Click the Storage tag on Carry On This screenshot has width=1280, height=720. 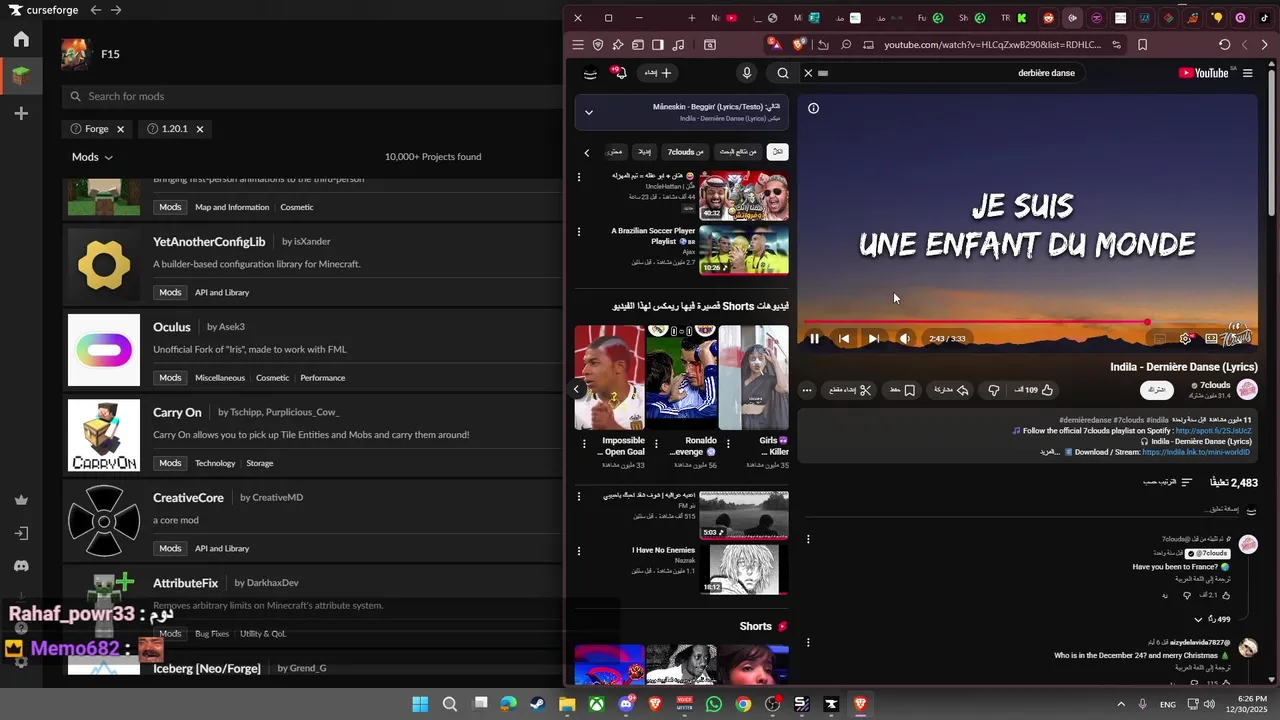tap(259, 463)
